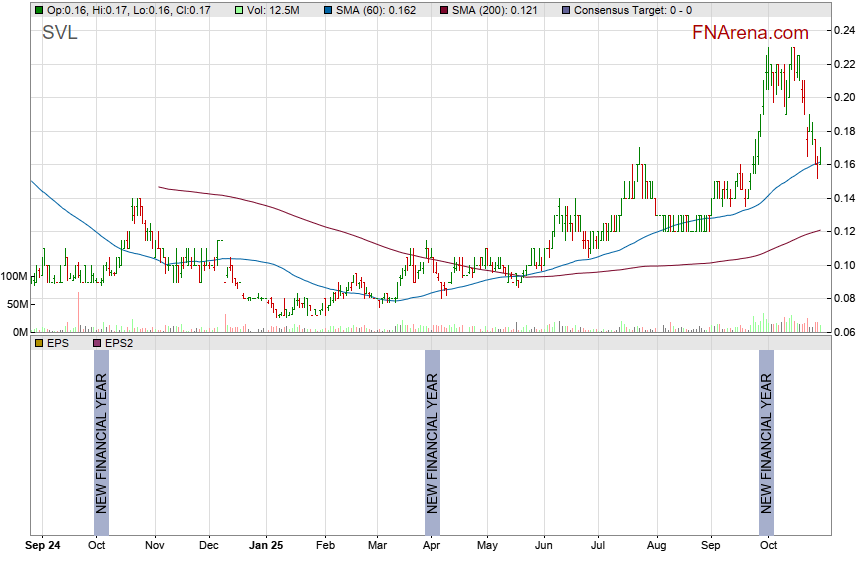
Task: Click the gold EPS legend swatch
Action: coord(38,343)
